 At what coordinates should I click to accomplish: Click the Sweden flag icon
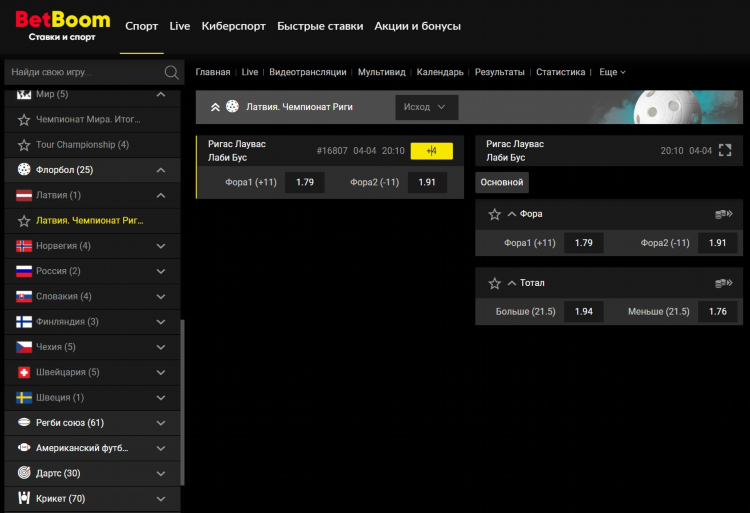click(x=24, y=398)
